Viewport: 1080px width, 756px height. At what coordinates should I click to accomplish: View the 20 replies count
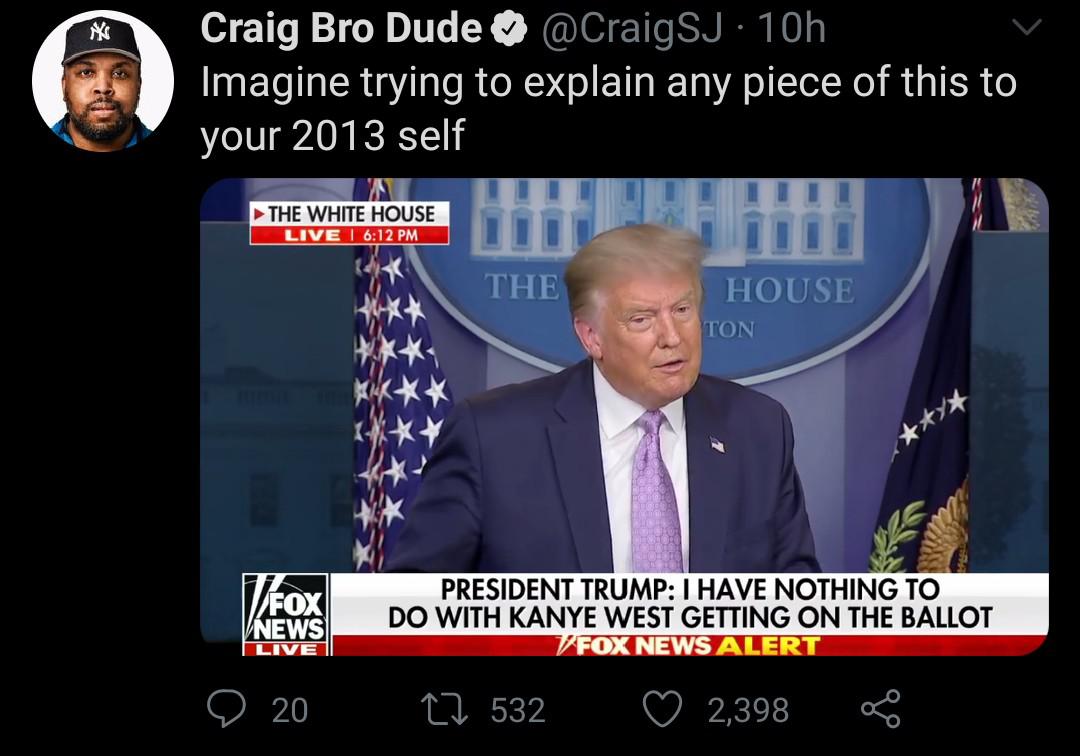click(x=289, y=710)
